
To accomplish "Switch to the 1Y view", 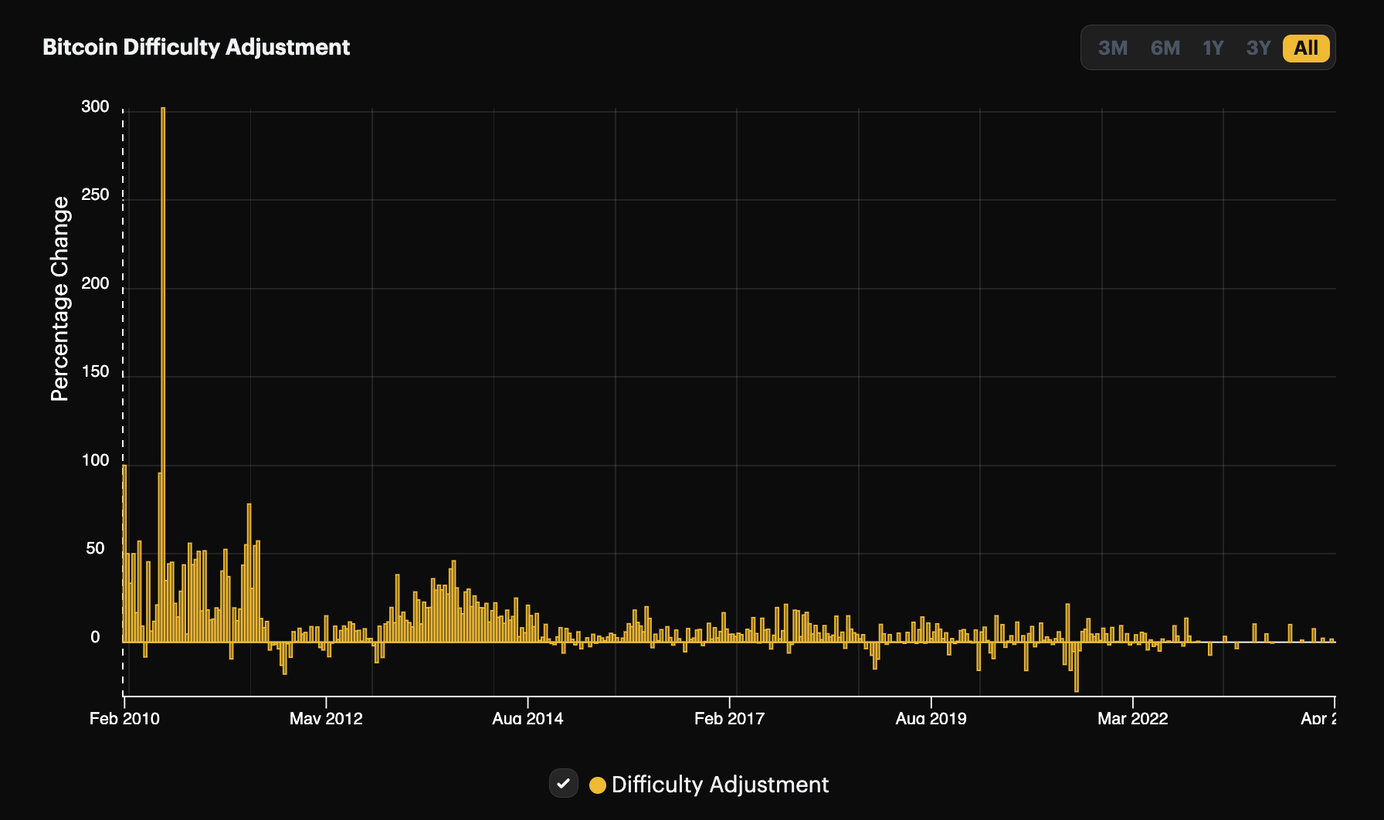I will click(x=1213, y=47).
